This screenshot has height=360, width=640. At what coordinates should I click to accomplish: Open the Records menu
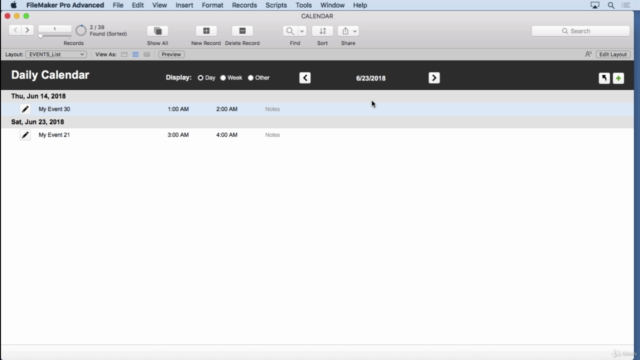click(244, 5)
